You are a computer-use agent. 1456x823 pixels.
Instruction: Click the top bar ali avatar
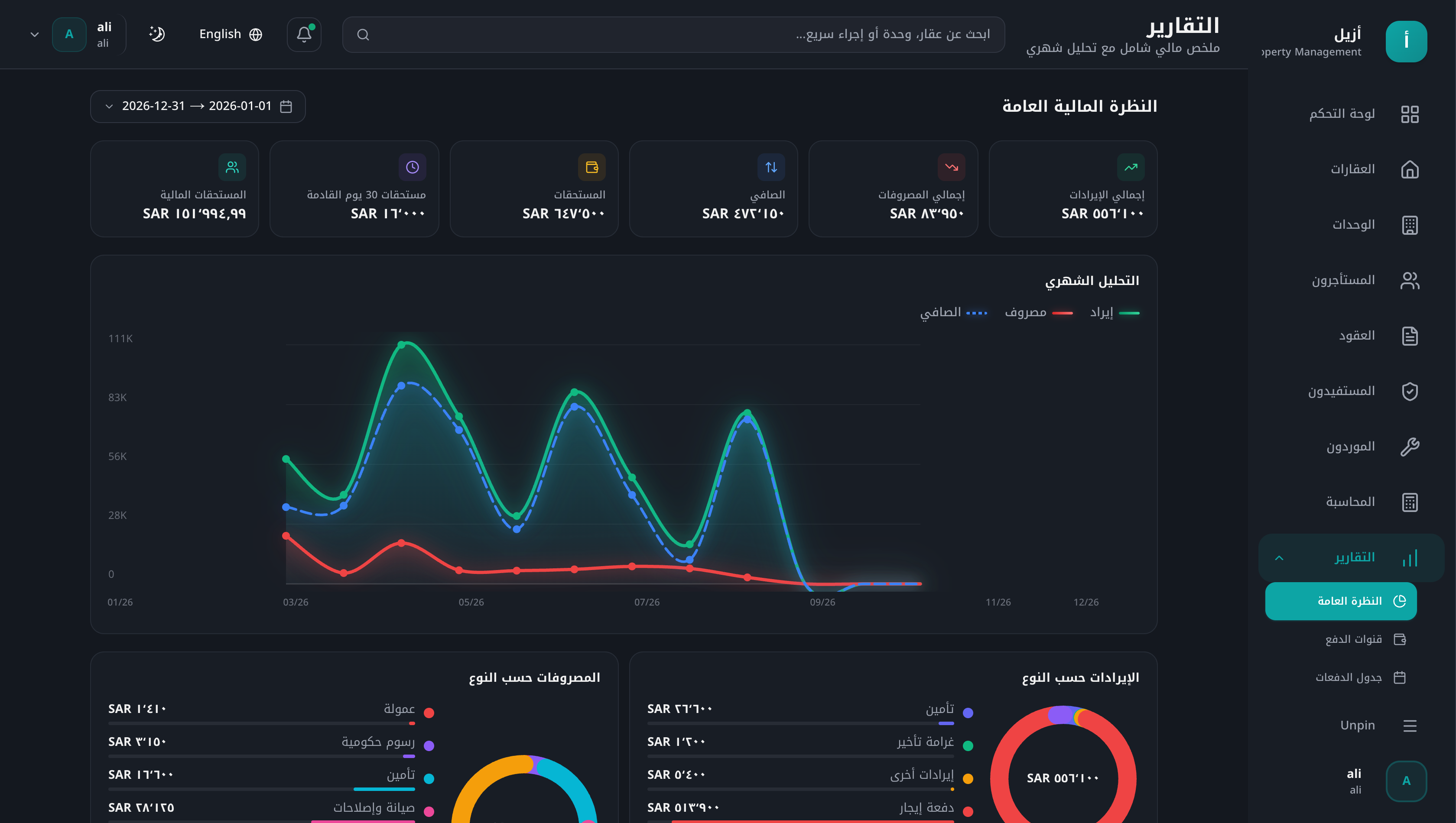[69, 35]
